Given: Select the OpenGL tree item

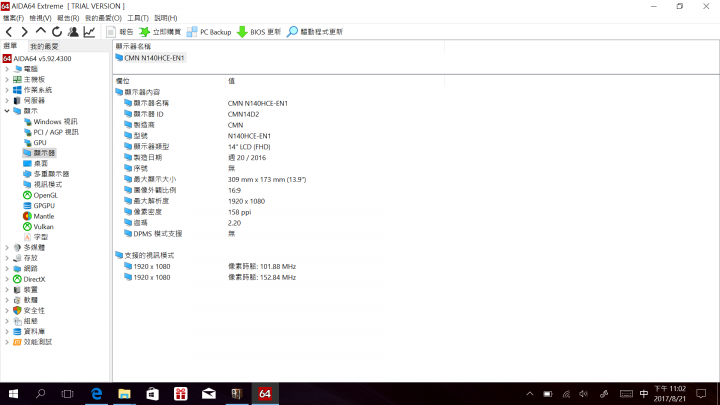Looking at the screenshot, I should [45, 195].
